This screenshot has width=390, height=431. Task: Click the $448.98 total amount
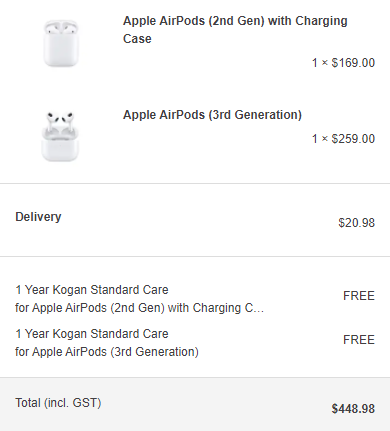click(353, 409)
